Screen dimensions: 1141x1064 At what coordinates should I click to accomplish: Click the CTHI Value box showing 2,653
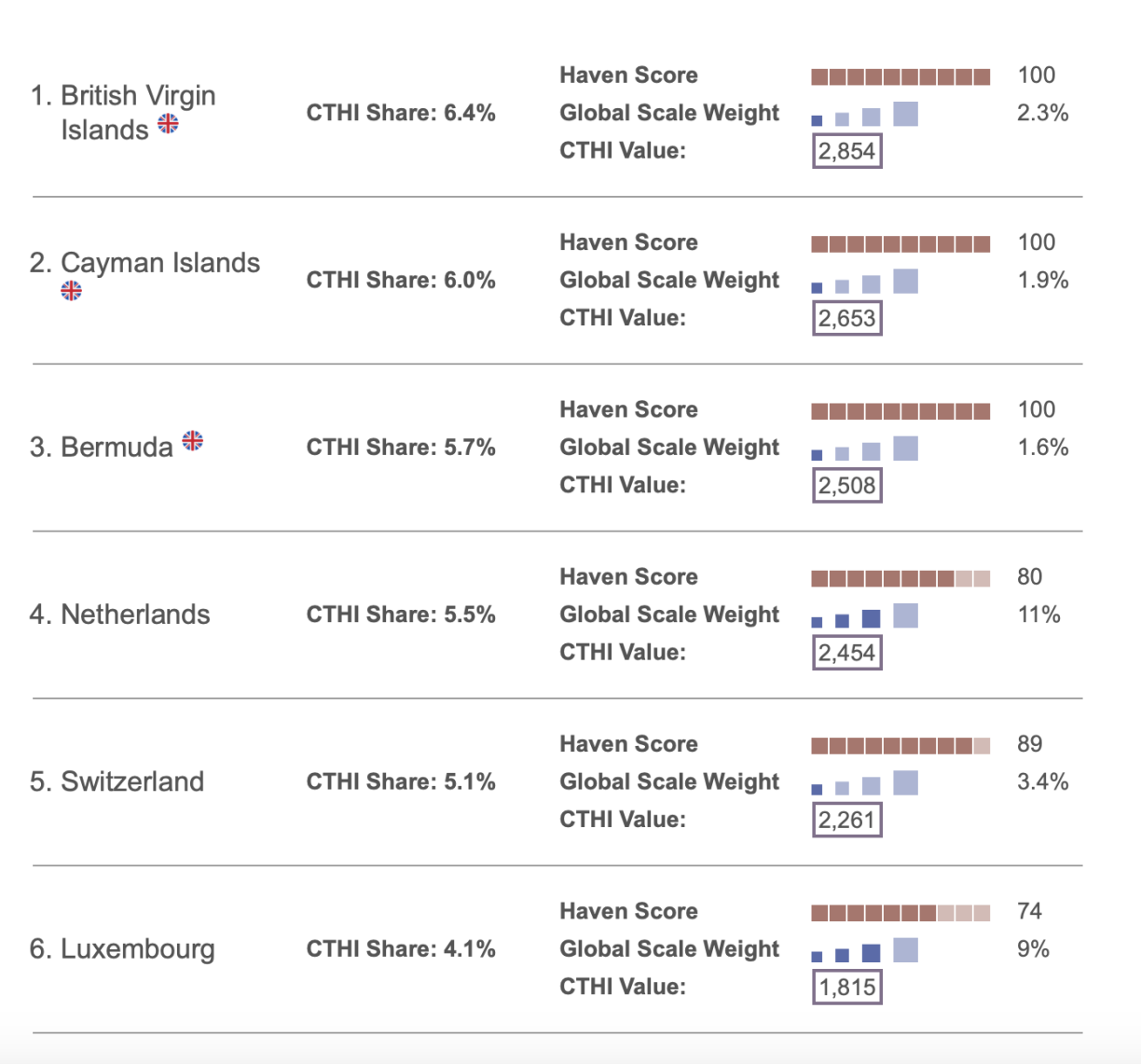click(x=846, y=319)
